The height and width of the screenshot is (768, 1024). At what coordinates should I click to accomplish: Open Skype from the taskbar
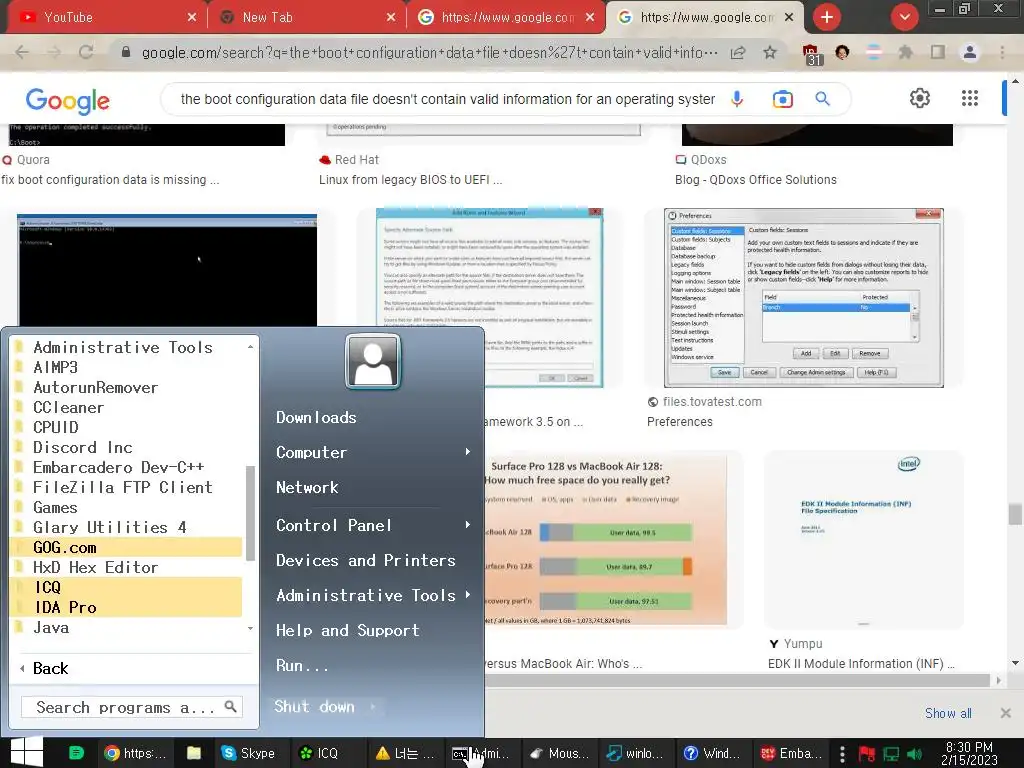click(x=248, y=753)
